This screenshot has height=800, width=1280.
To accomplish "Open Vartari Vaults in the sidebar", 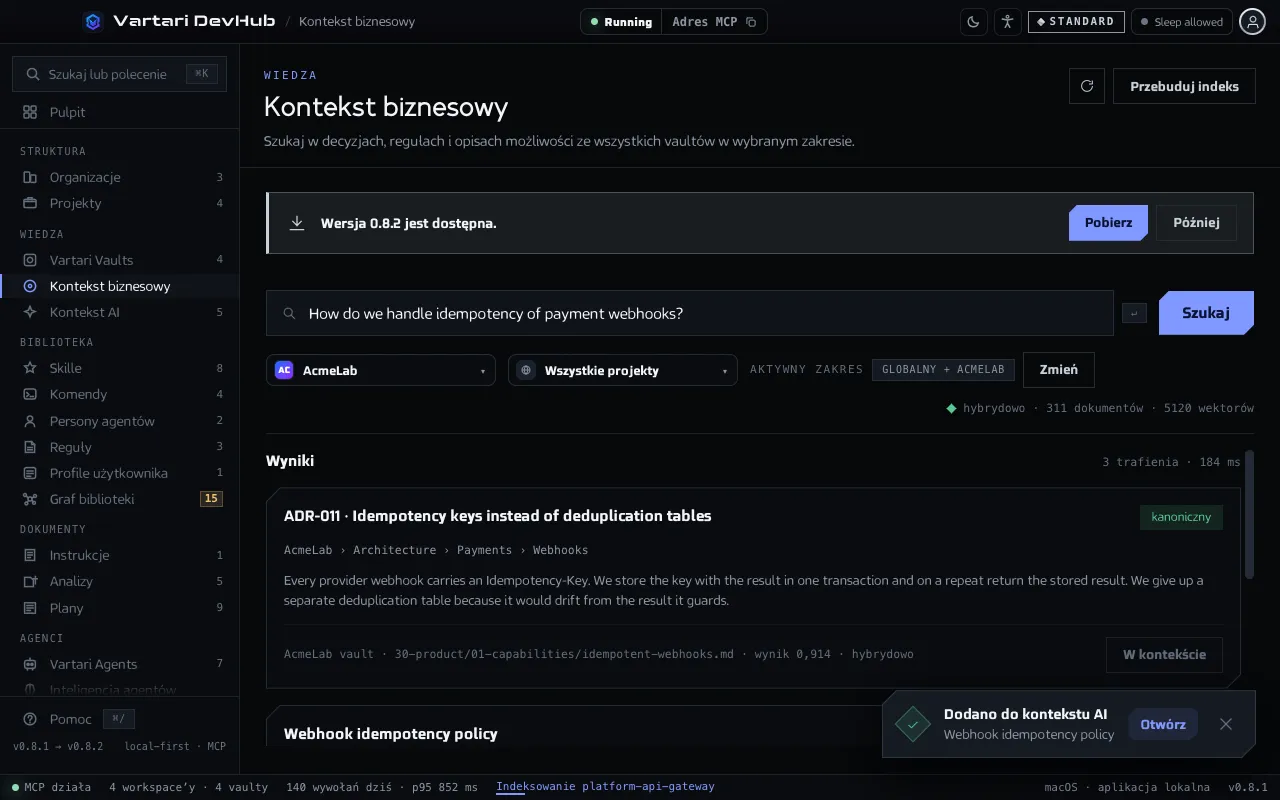I will (120, 260).
